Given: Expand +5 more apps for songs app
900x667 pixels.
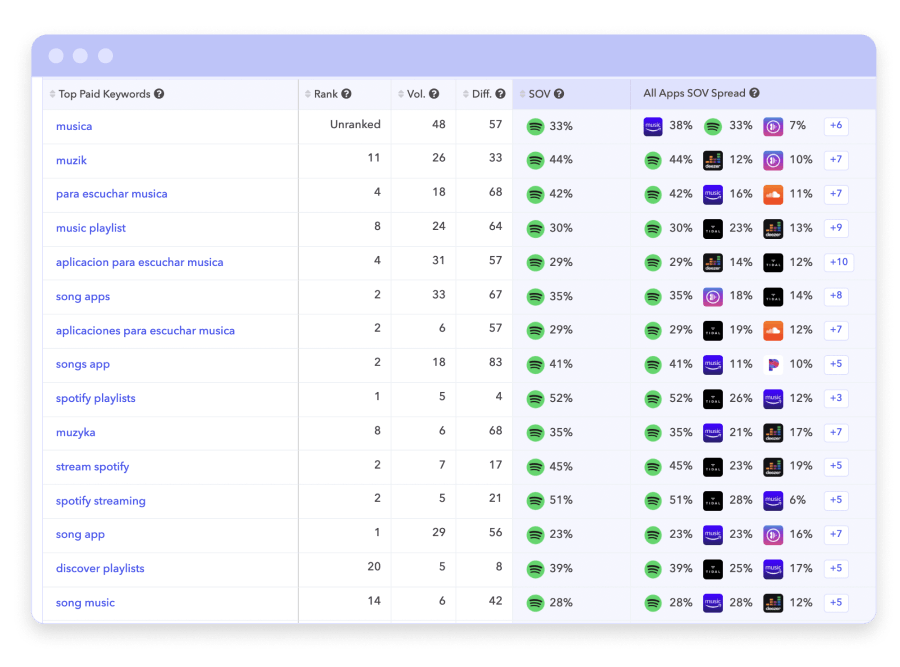Looking at the screenshot, I should (836, 364).
